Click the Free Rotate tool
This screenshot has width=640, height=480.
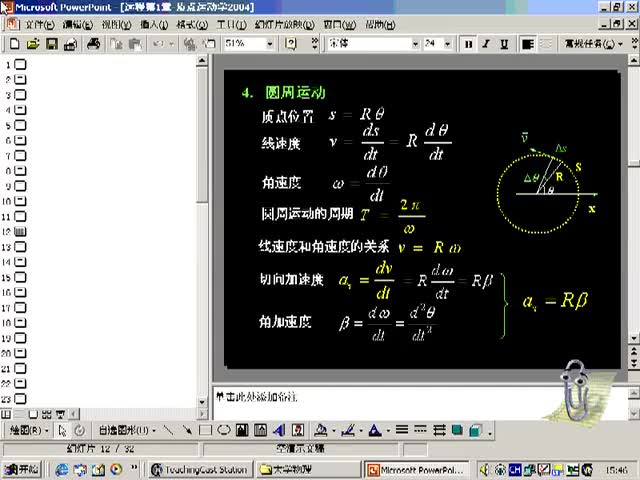tap(80, 430)
